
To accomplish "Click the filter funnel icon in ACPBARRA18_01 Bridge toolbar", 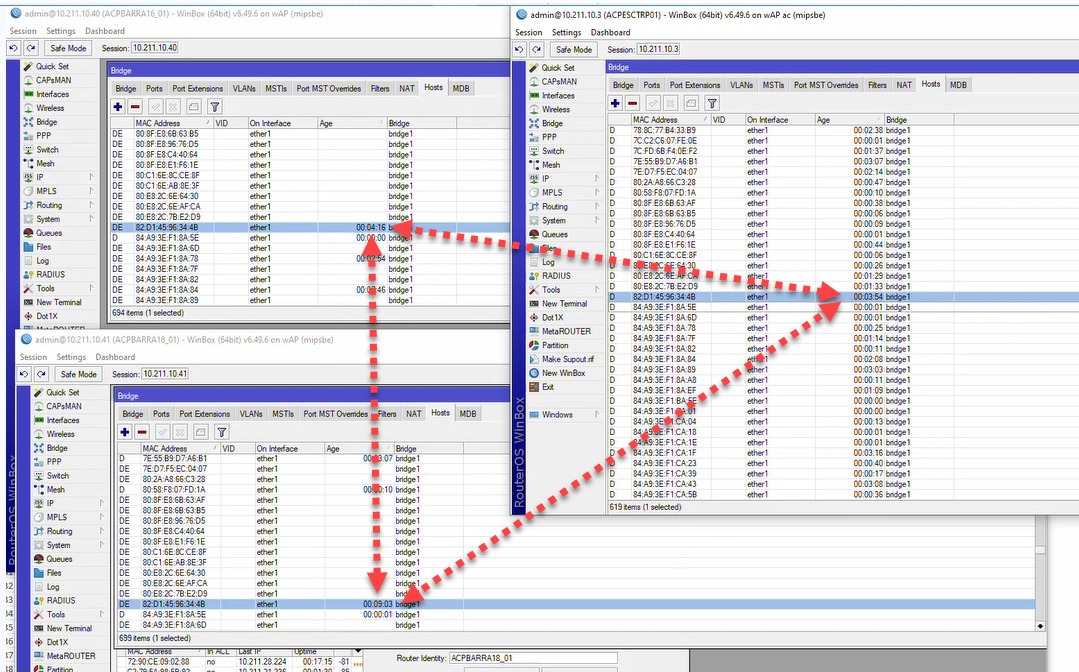I will 222,432.
